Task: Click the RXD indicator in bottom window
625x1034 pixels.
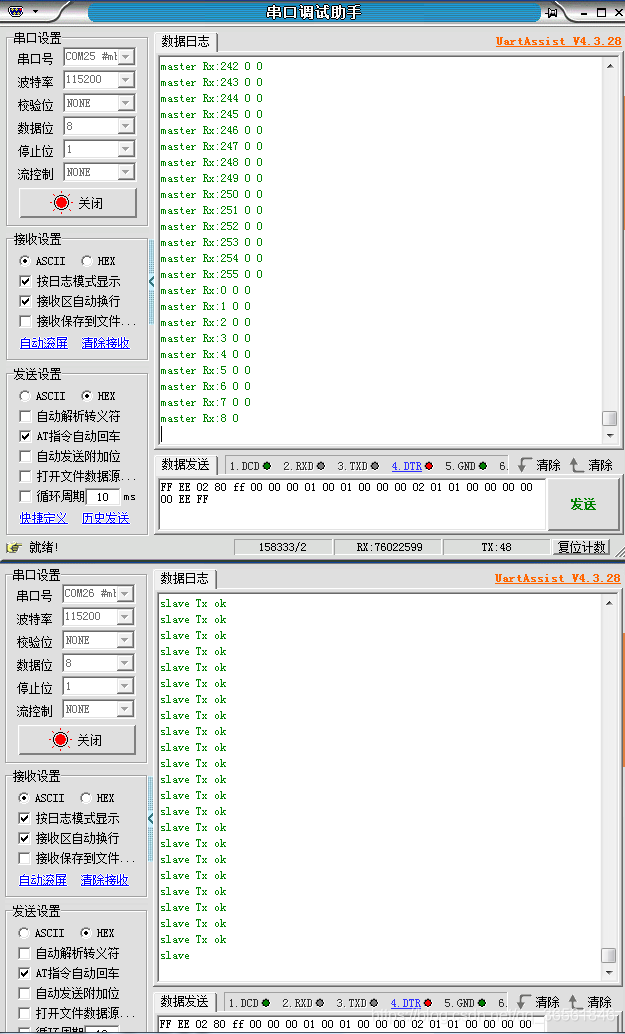Action: (x=320, y=1002)
